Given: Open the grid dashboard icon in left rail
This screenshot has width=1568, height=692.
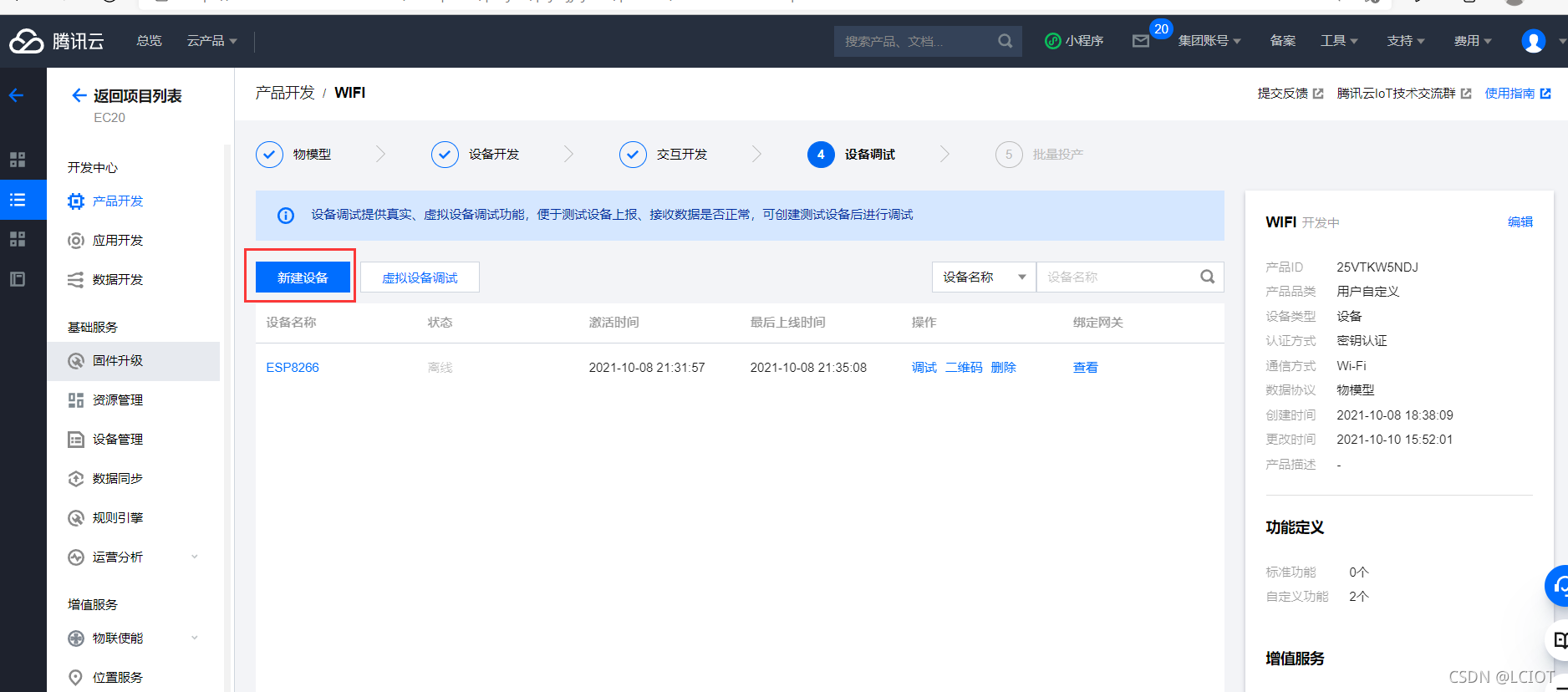Looking at the screenshot, I should (x=17, y=160).
